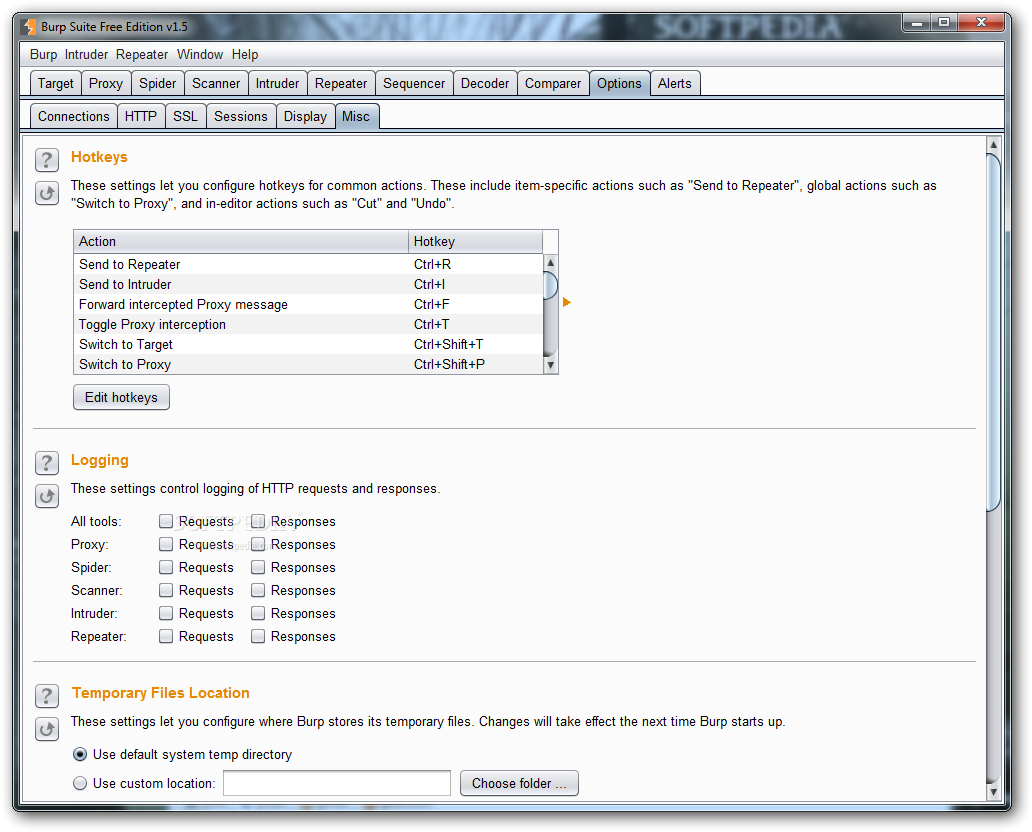This screenshot has height=832, width=1032.
Task: Open the Sequencer tab
Action: (414, 84)
